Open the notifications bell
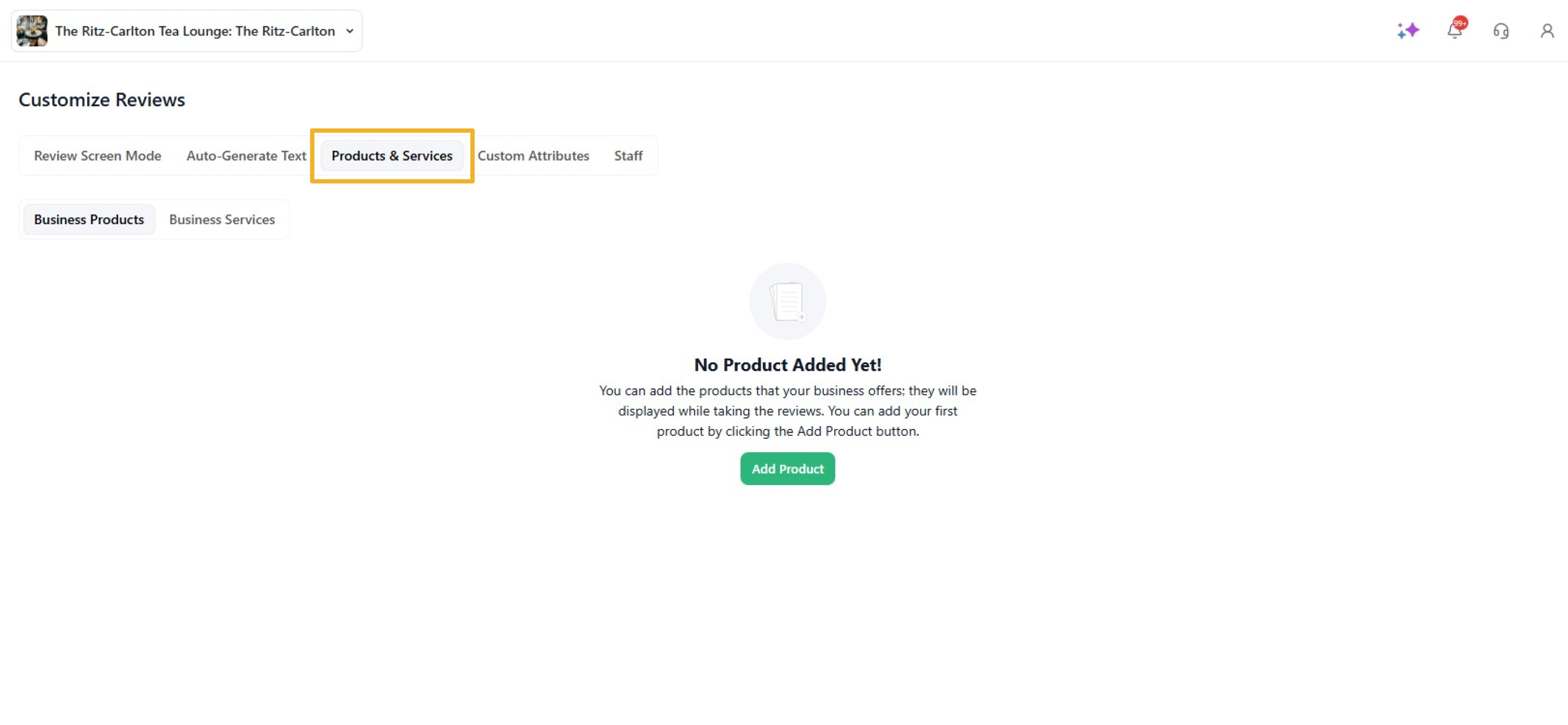Image resolution: width=1568 pixels, height=725 pixels. [x=1454, y=32]
